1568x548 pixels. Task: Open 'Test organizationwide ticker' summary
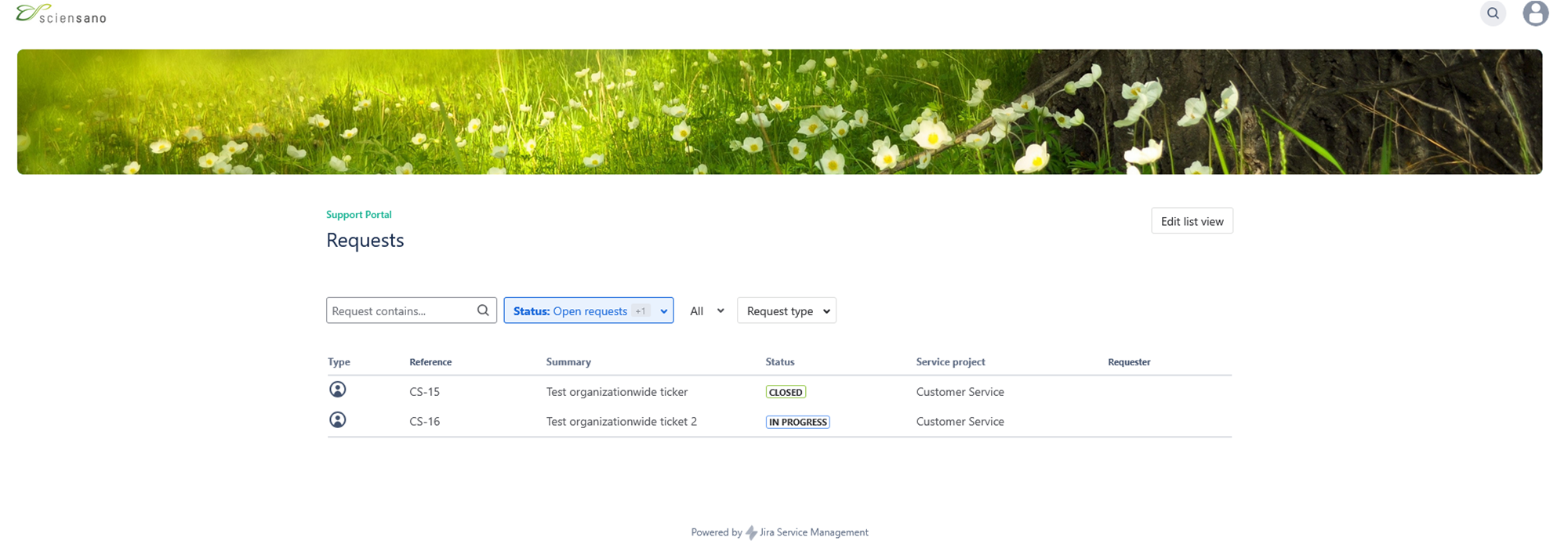pyautogui.click(x=616, y=392)
